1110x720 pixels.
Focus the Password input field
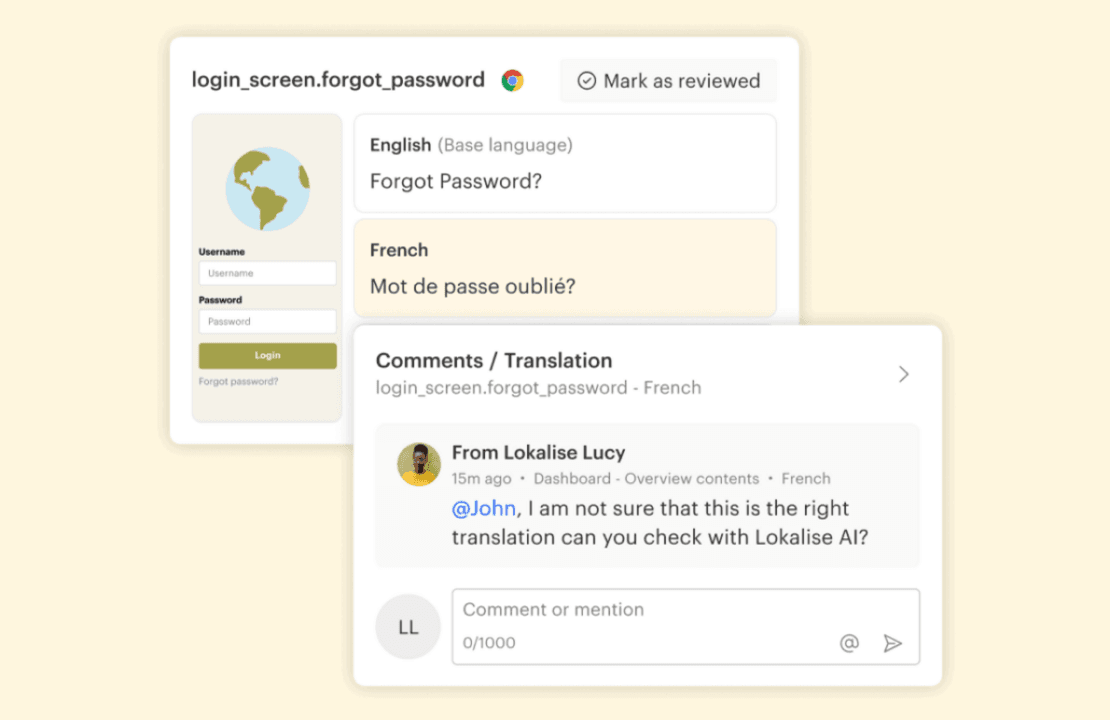[267, 321]
